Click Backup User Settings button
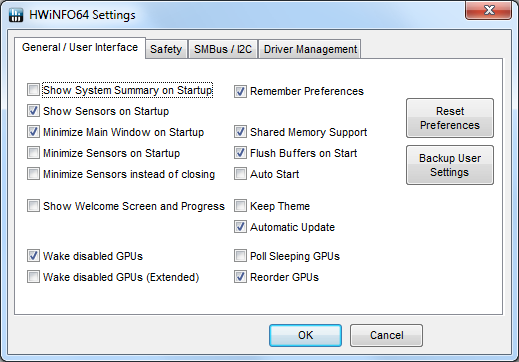 click(450, 165)
